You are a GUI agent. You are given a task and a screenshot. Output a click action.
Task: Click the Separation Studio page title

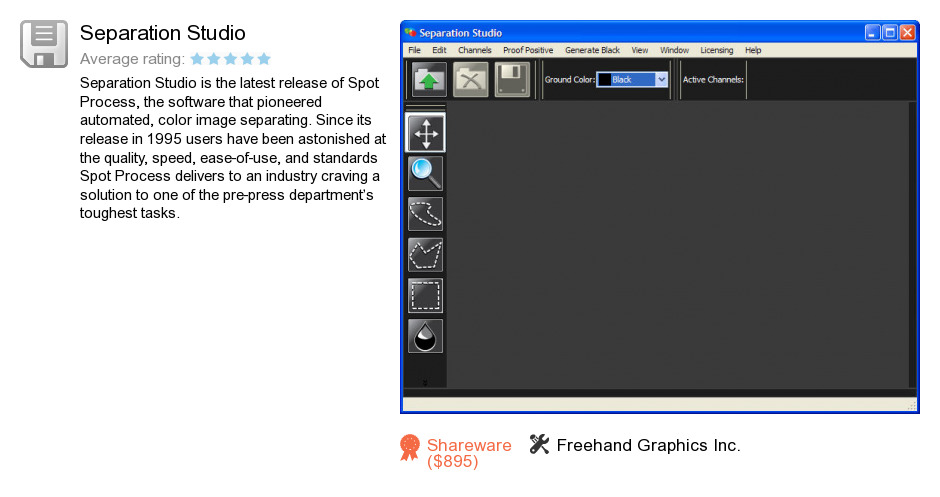[x=162, y=33]
